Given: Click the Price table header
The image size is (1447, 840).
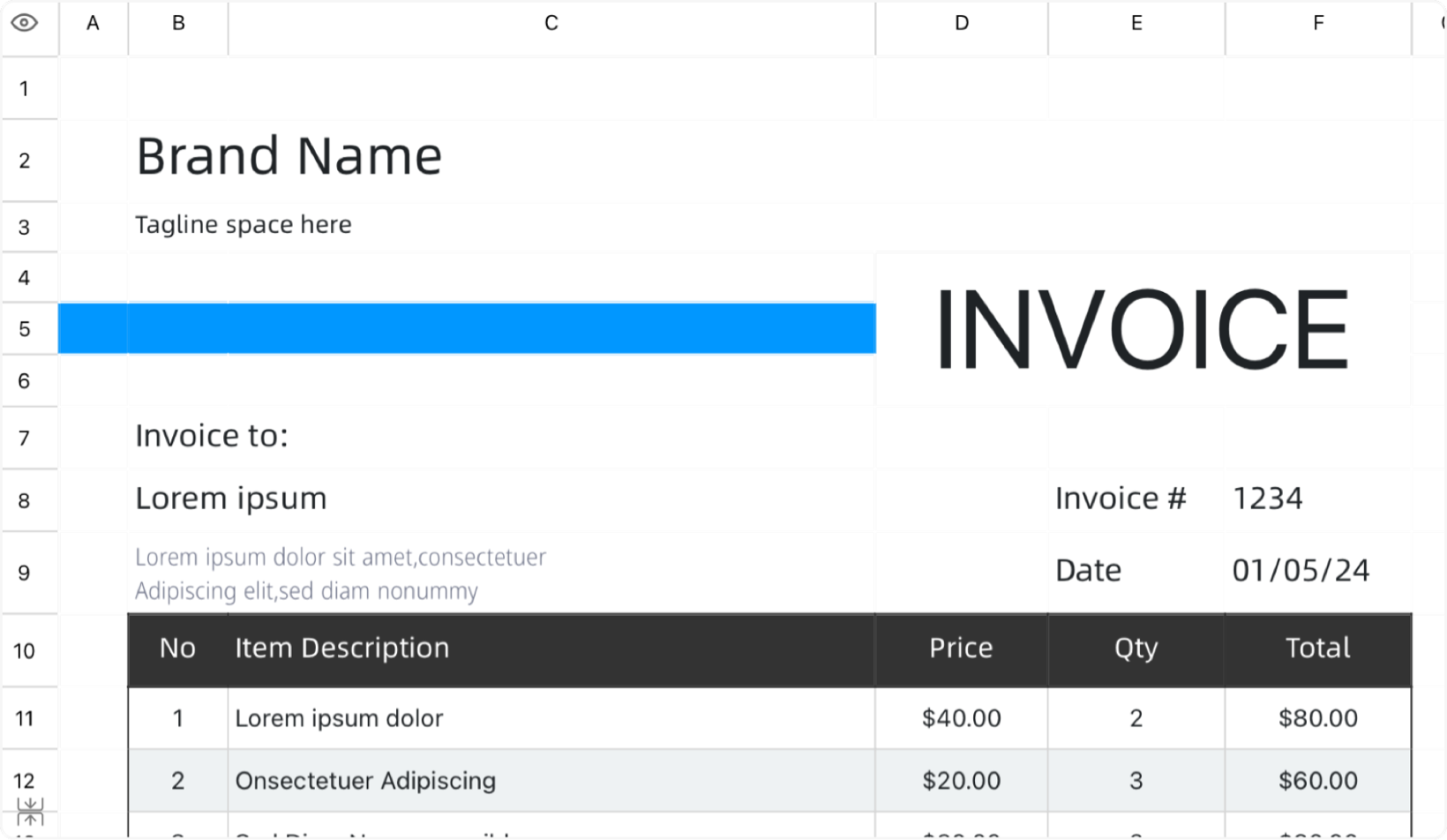Looking at the screenshot, I should [962, 649].
